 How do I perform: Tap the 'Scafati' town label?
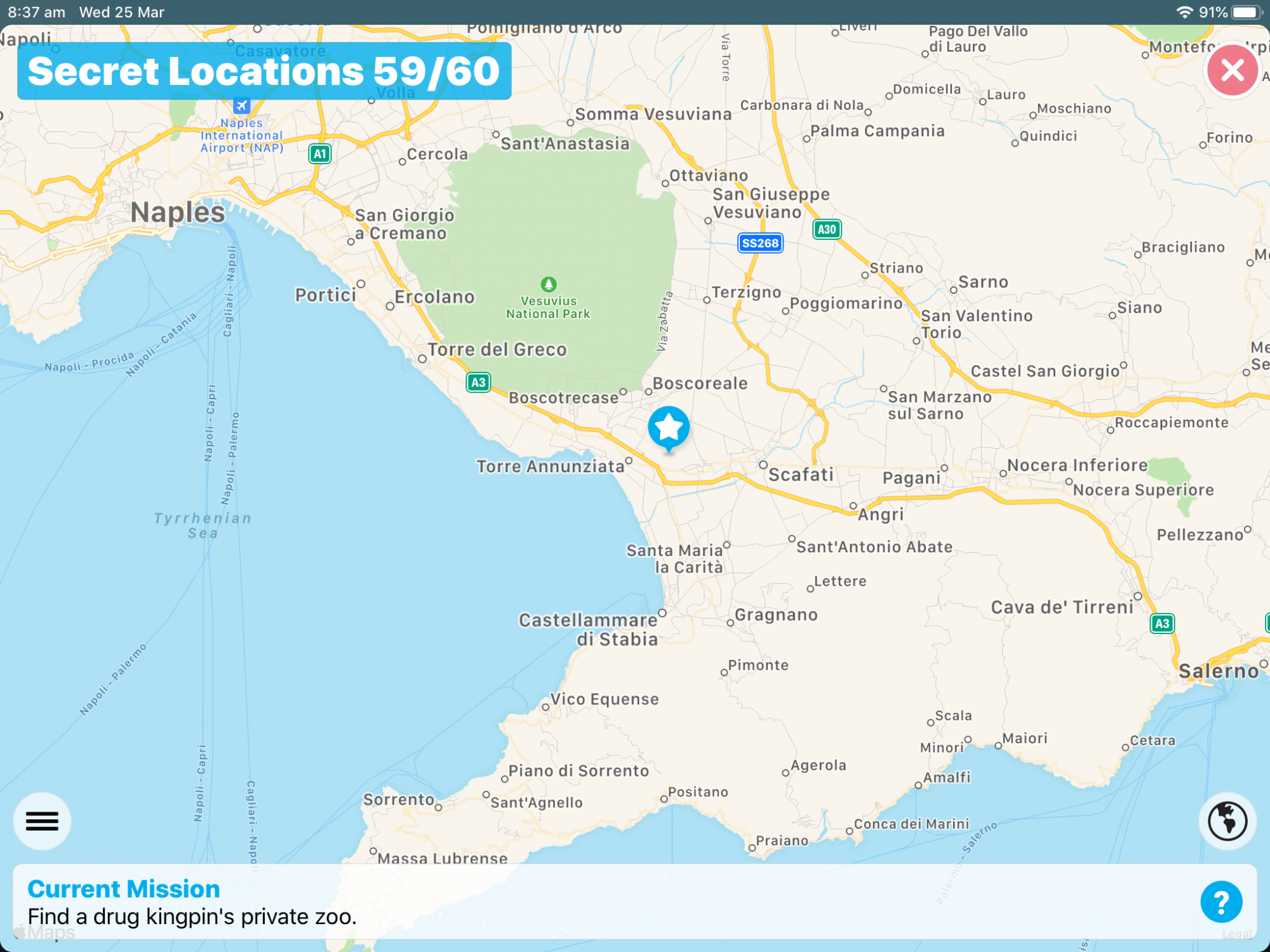point(801,474)
